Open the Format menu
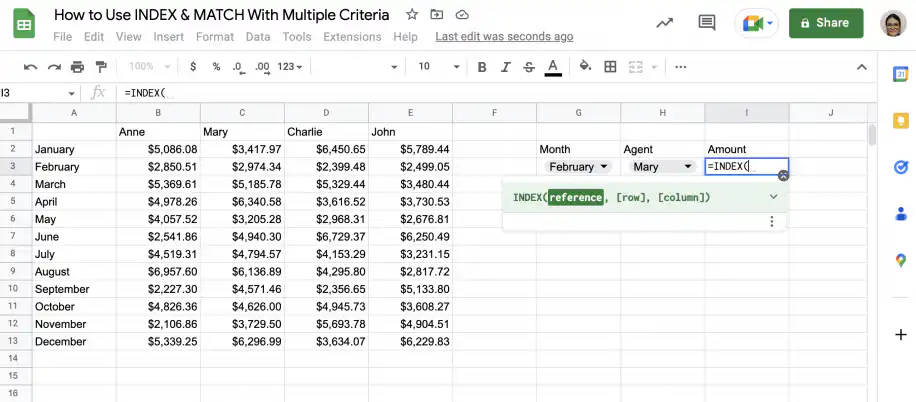Image resolution: width=916 pixels, height=402 pixels. tap(214, 37)
